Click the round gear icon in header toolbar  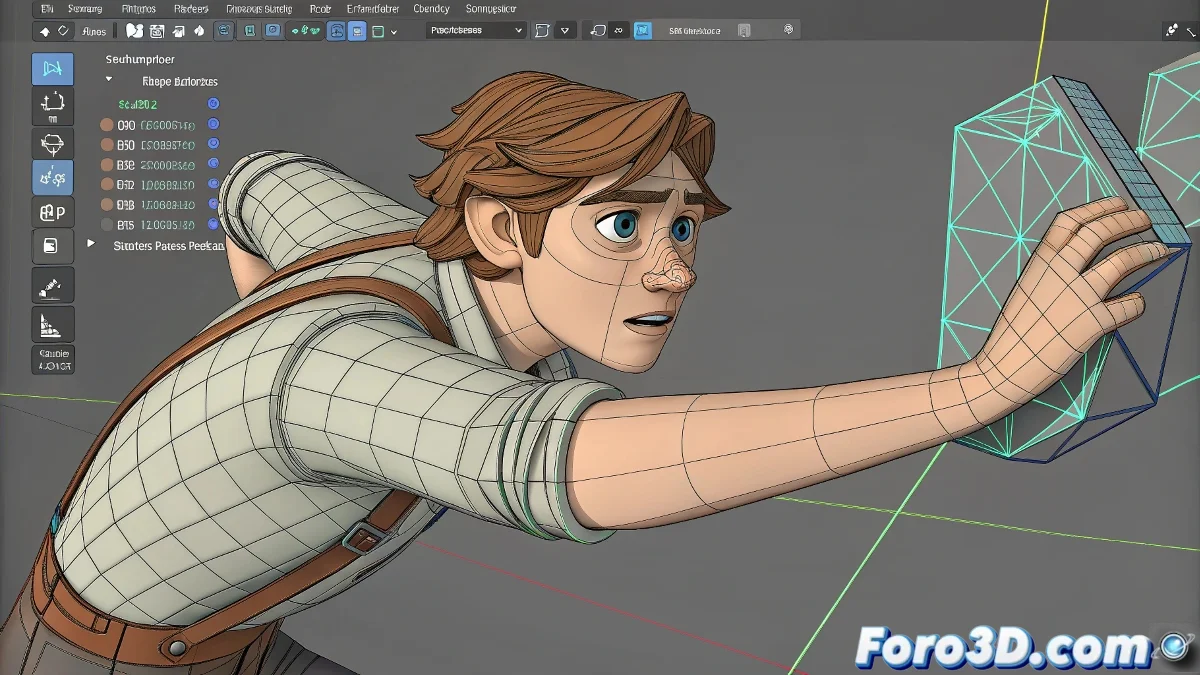click(788, 30)
